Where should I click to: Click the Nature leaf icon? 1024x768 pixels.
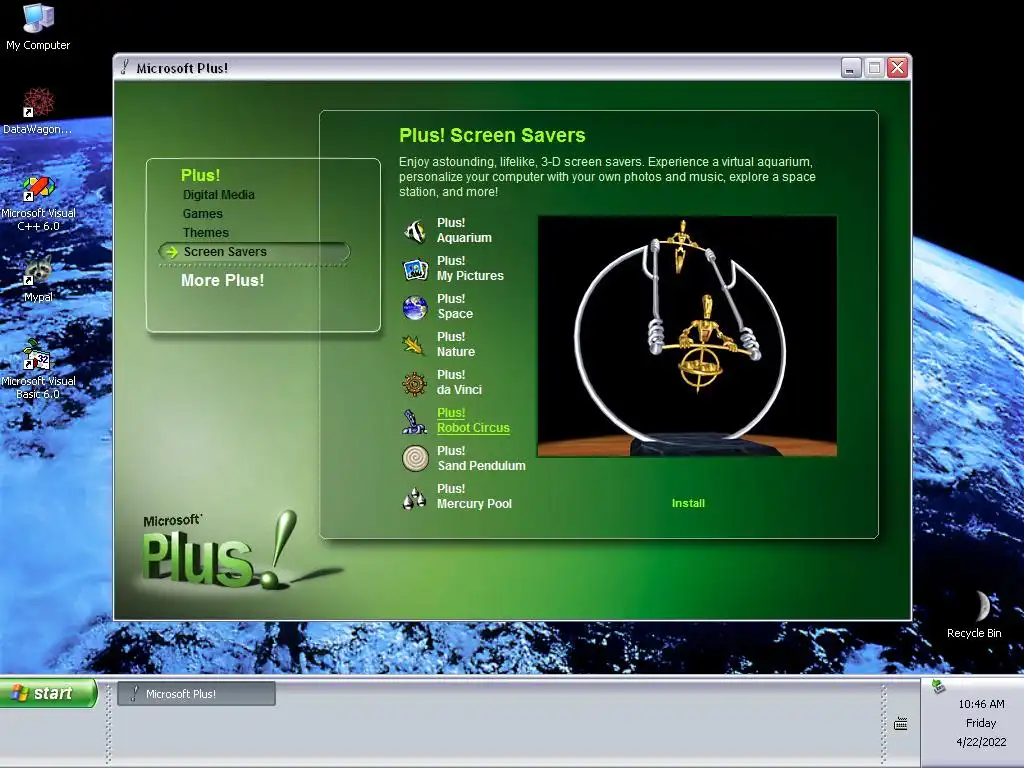point(415,345)
